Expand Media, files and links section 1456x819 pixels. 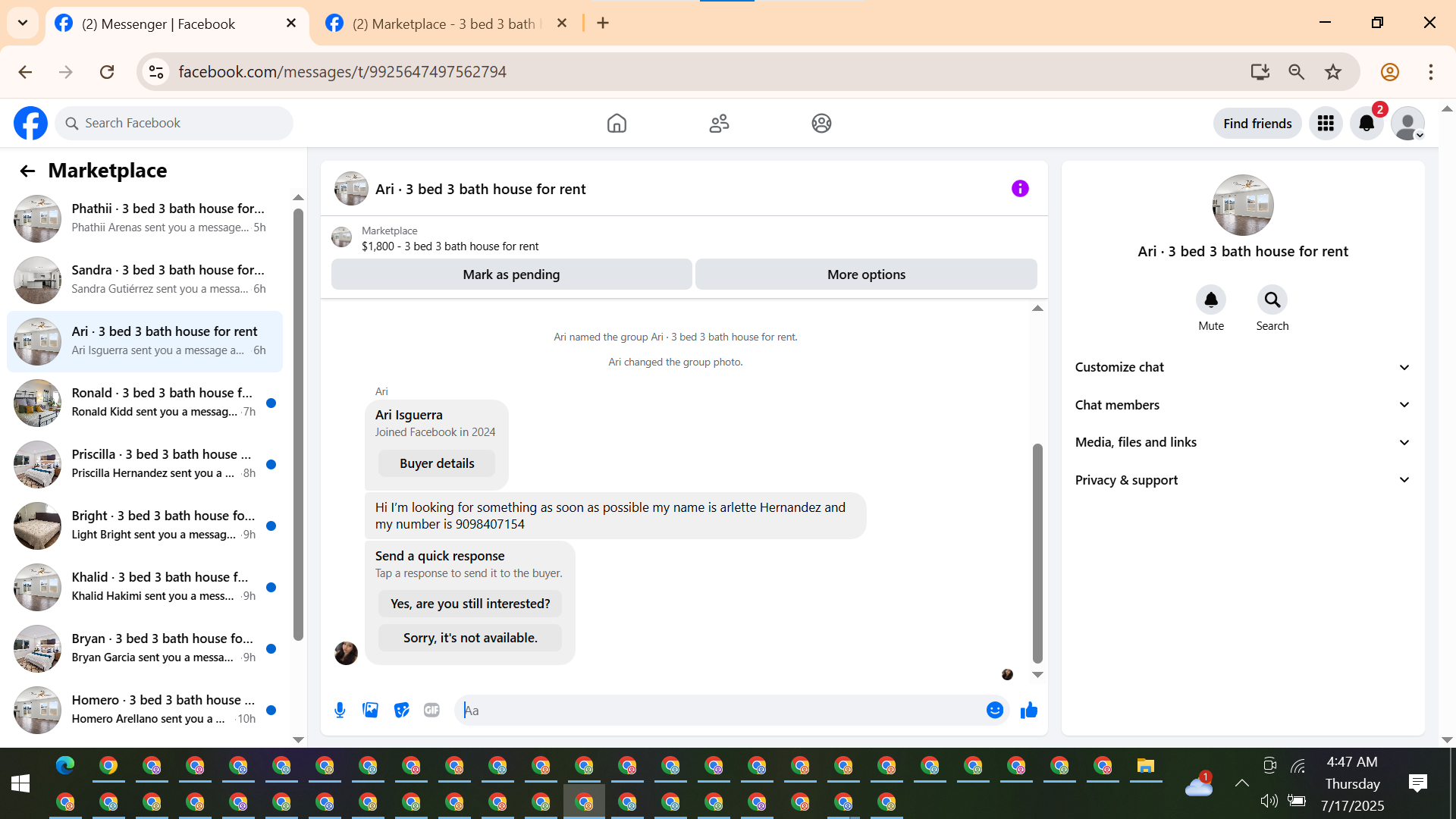[1242, 442]
